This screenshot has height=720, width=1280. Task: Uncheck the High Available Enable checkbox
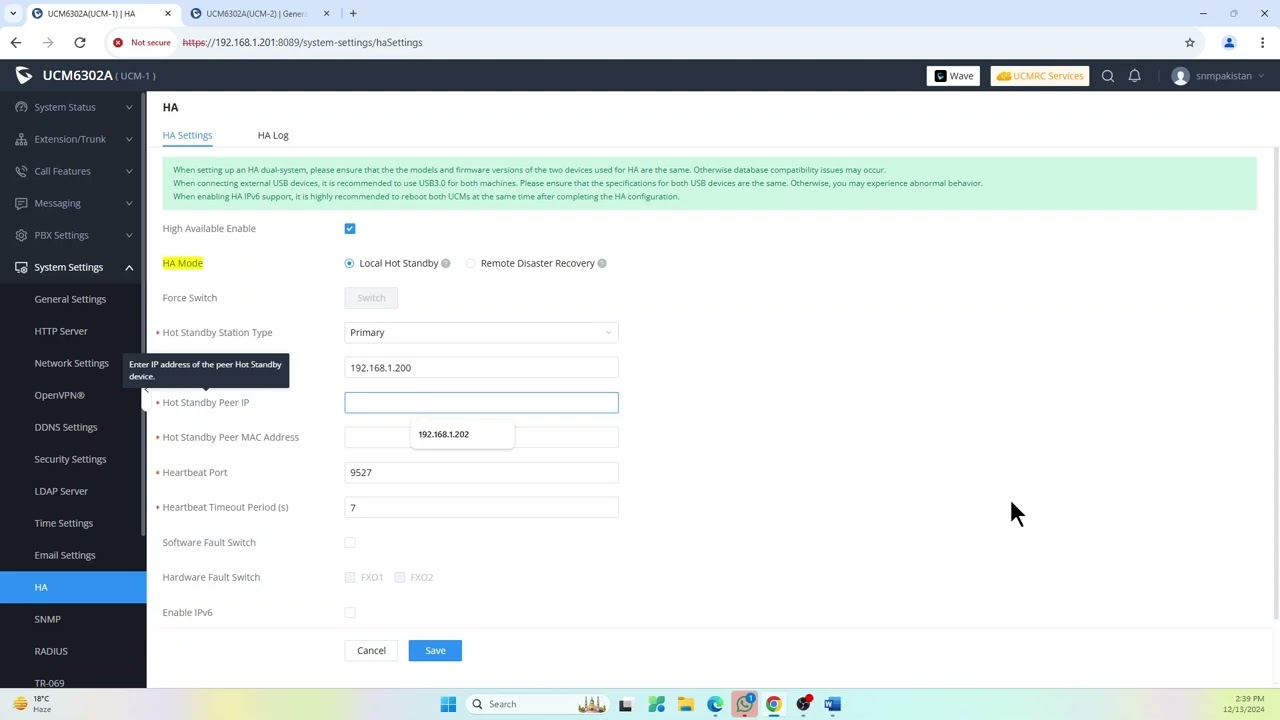(x=350, y=229)
